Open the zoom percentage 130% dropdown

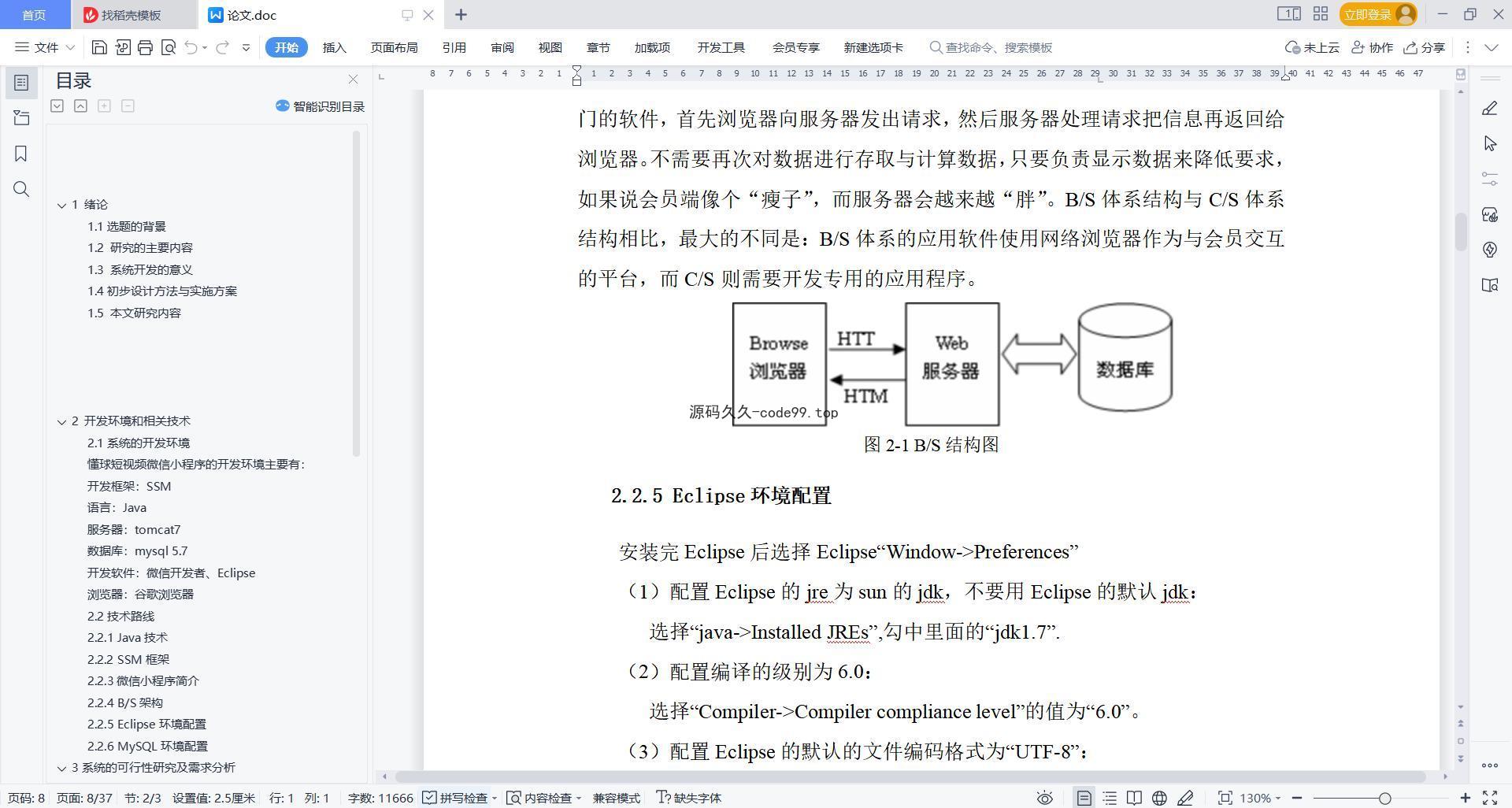click(x=1260, y=798)
